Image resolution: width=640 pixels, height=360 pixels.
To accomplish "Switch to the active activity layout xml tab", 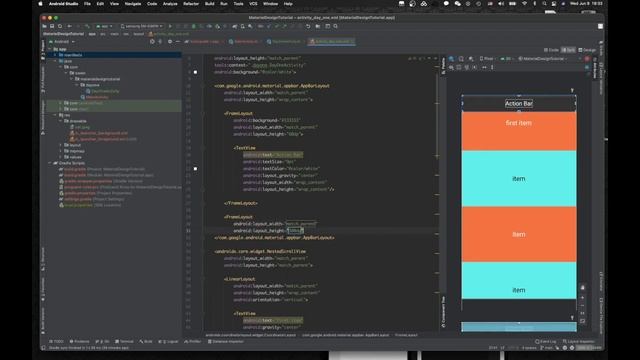I will 331,42.
